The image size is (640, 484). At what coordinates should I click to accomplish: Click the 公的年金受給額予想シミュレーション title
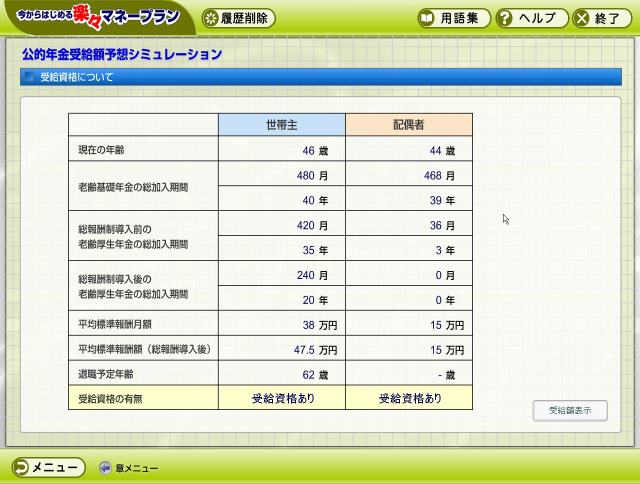[122, 54]
